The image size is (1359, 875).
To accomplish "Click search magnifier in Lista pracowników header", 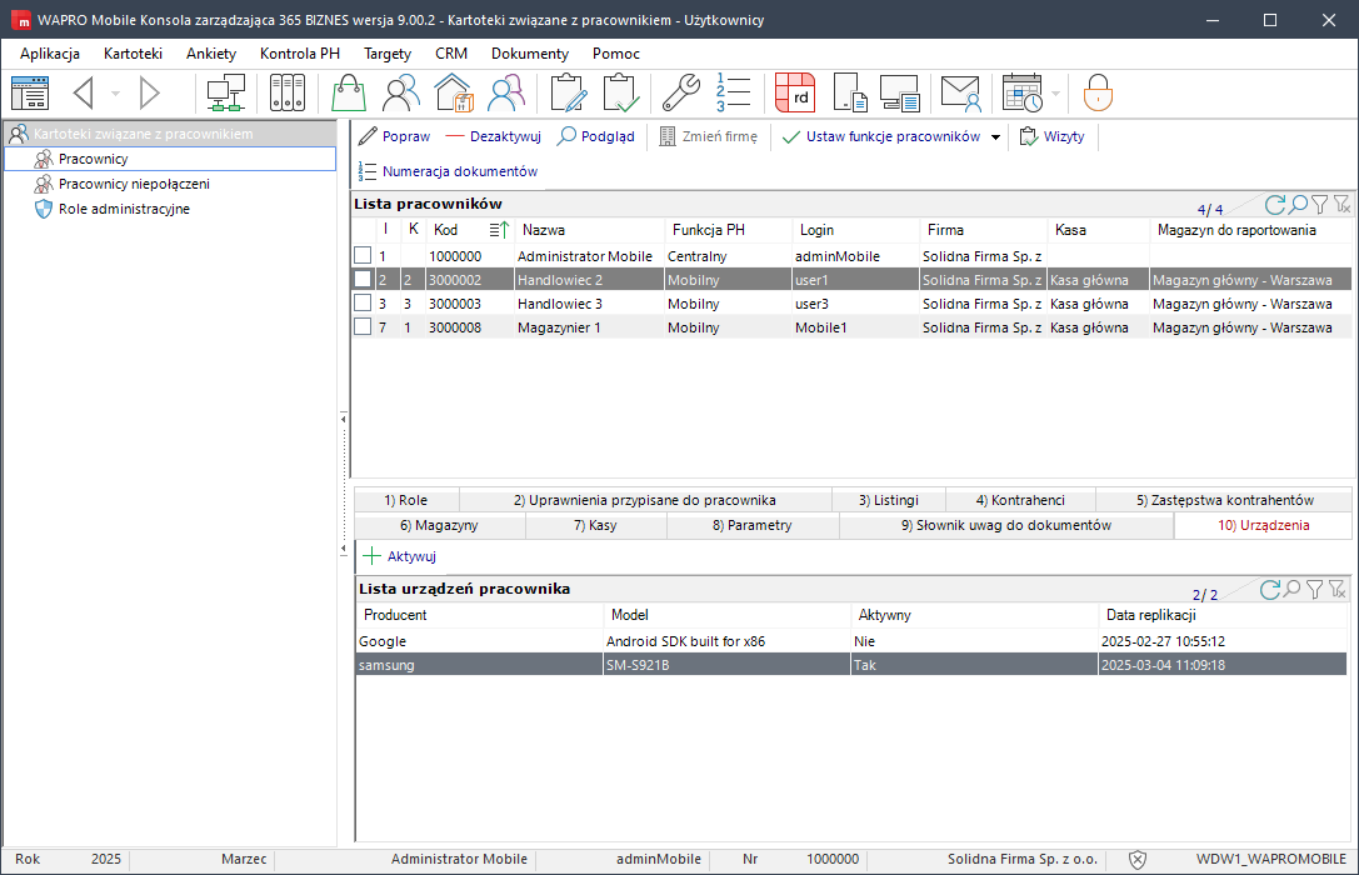I will pyautogui.click(x=1298, y=205).
